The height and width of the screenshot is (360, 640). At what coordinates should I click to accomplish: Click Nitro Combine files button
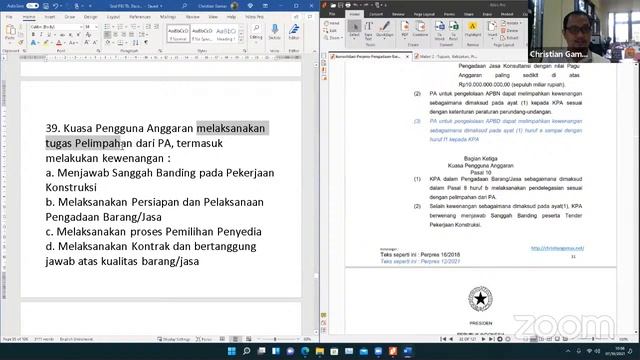pos(420,29)
